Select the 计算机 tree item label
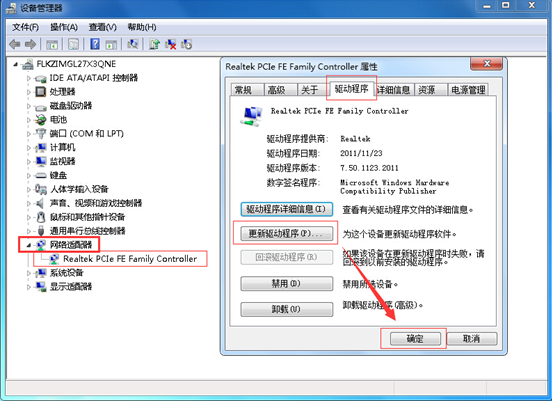Screen dimensions: 552x402 tap(62, 148)
